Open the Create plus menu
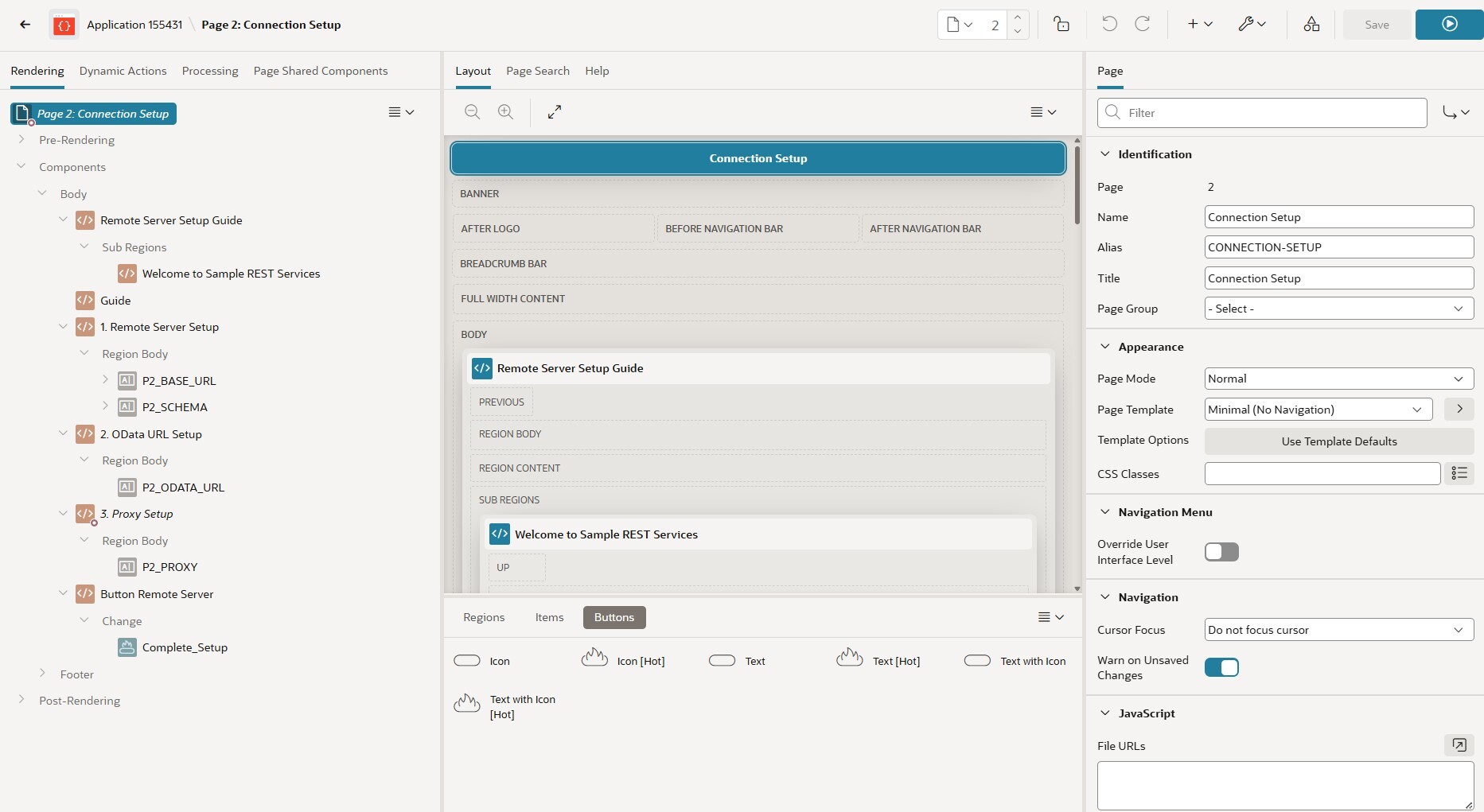This screenshot has width=1484, height=812. pos(1199,25)
